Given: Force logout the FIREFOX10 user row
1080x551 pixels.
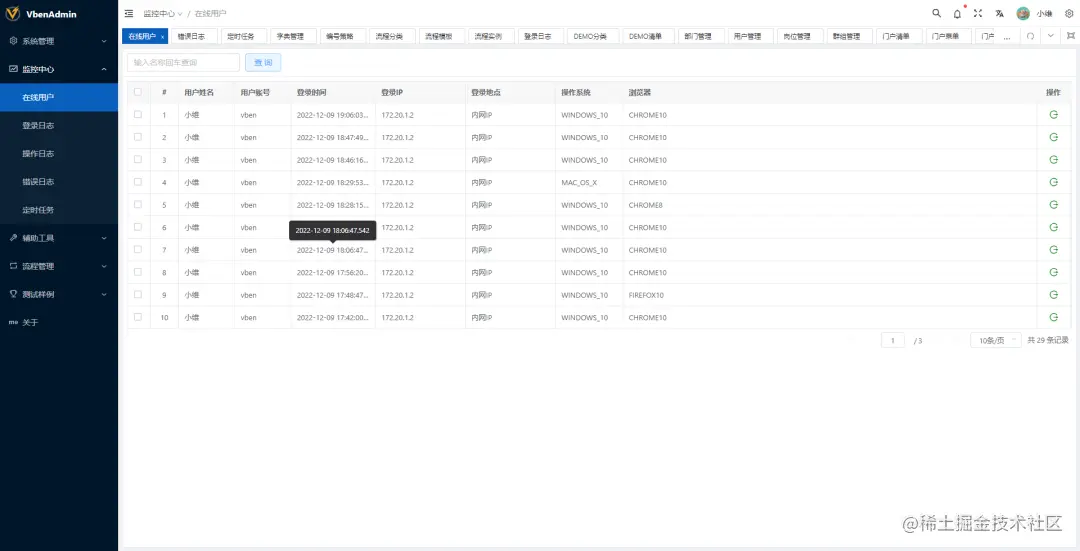Looking at the screenshot, I should tap(1053, 295).
